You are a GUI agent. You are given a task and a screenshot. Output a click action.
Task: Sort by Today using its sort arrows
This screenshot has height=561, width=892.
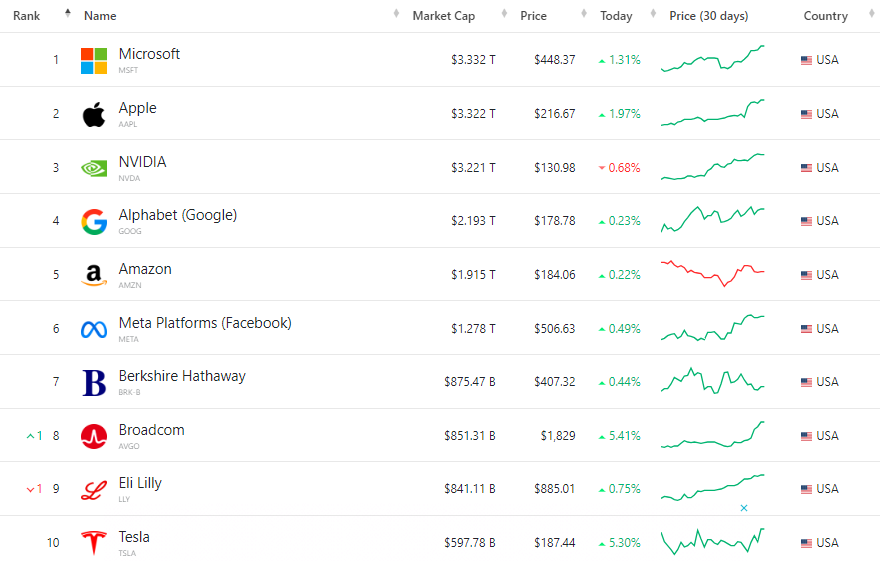tap(653, 13)
